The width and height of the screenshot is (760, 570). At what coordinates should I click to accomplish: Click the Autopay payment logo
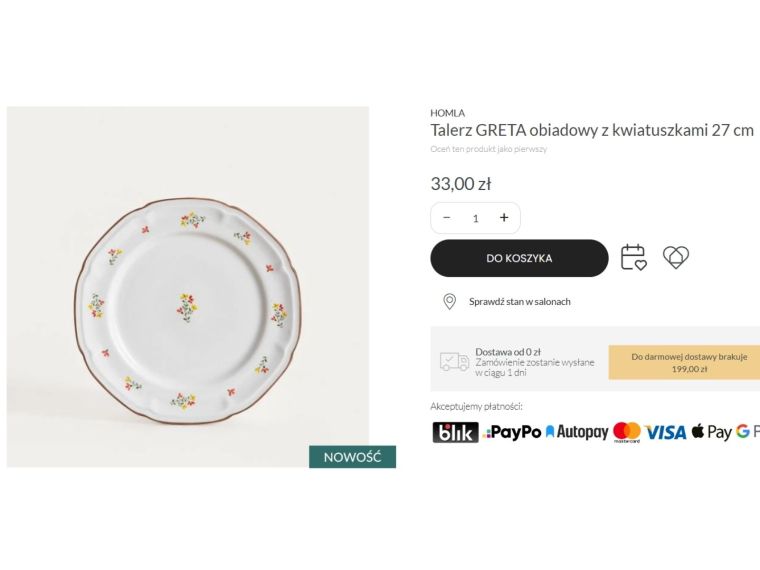click(x=577, y=432)
